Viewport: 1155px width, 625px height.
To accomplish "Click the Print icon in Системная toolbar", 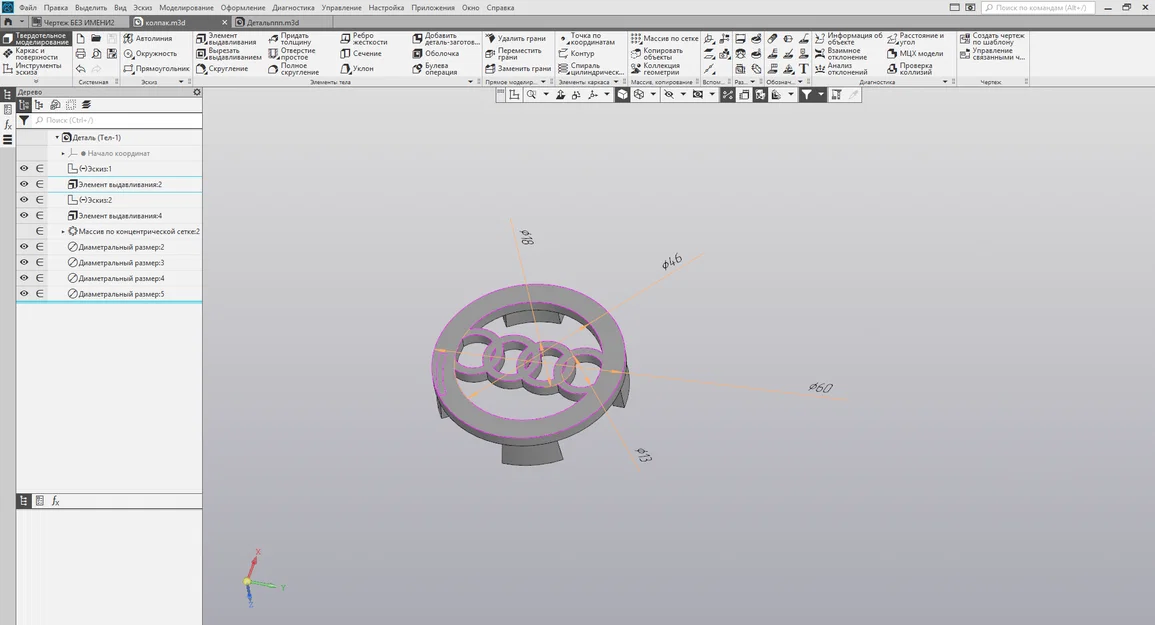I will 80,54.
